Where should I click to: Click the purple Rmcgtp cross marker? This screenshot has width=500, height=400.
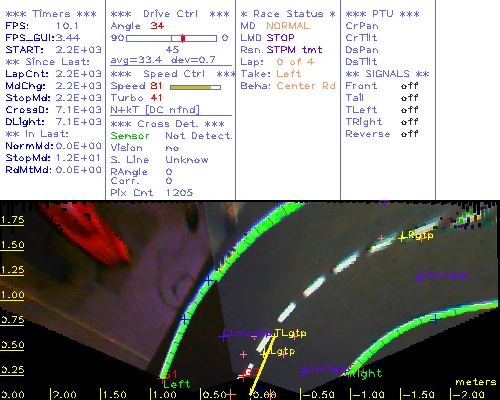click(x=420, y=277)
